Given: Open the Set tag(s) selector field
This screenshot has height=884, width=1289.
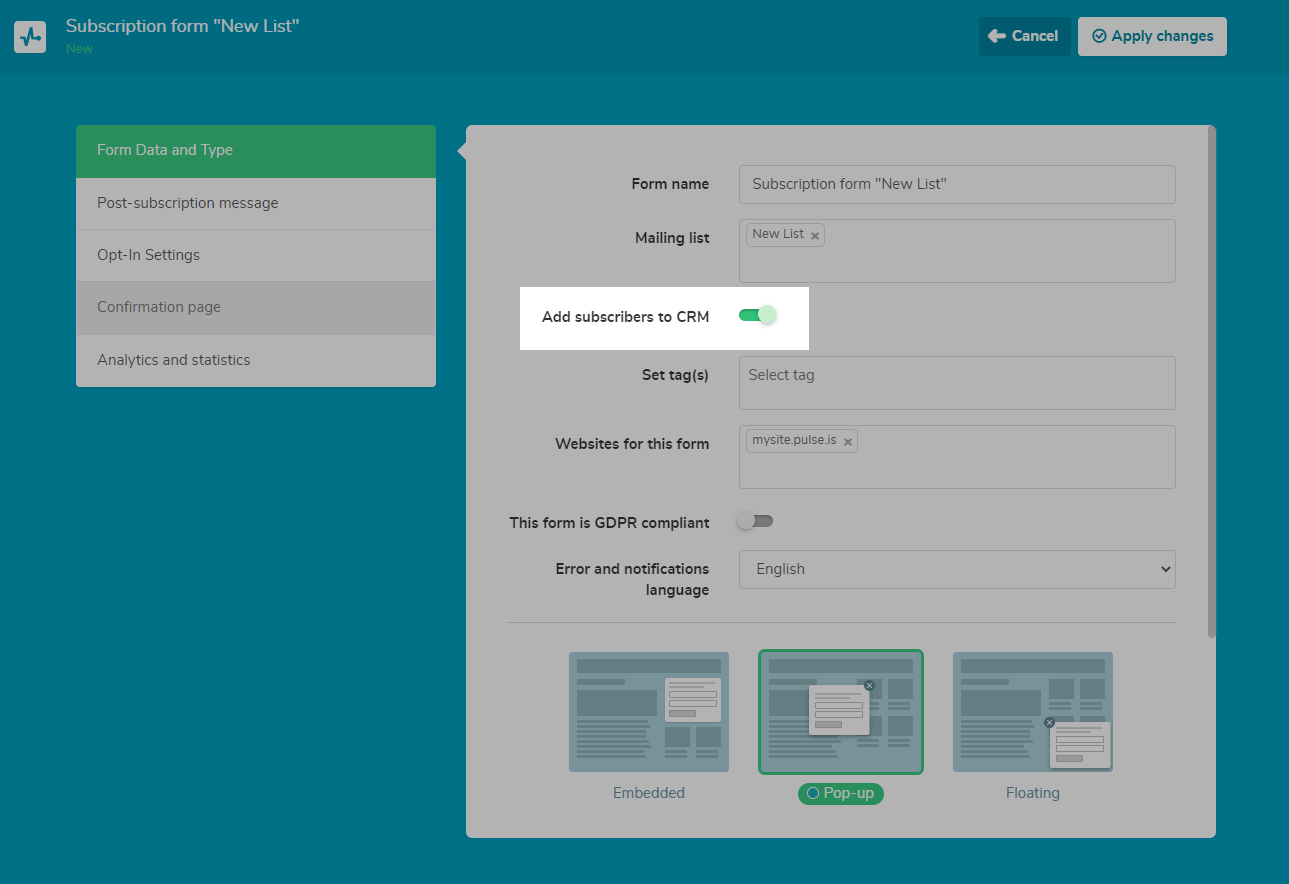Looking at the screenshot, I should pyautogui.click(x=956, y=383).
